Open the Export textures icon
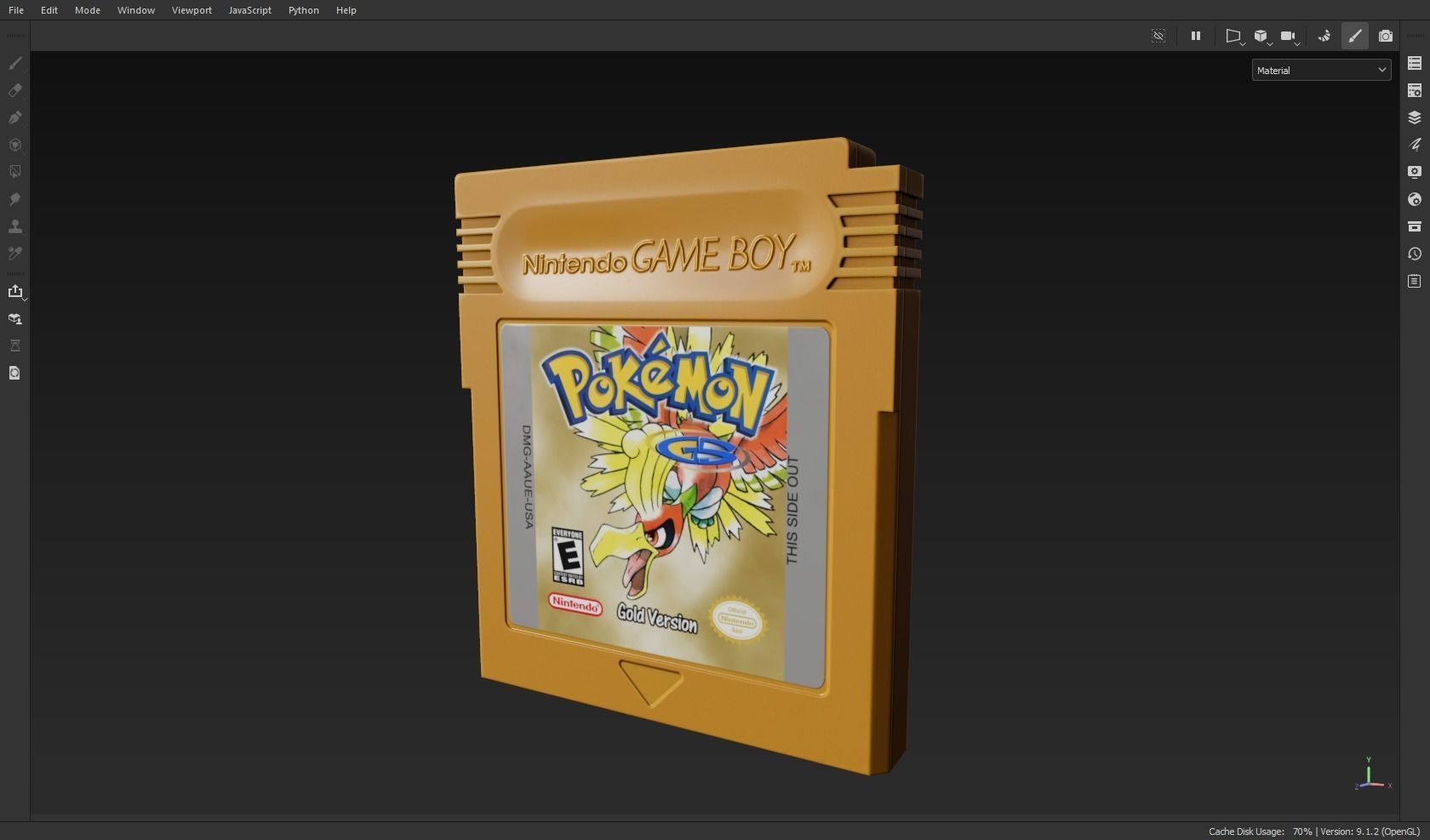Image resolution: width=1430 pixels, height=840 pixels. [15, 291]
